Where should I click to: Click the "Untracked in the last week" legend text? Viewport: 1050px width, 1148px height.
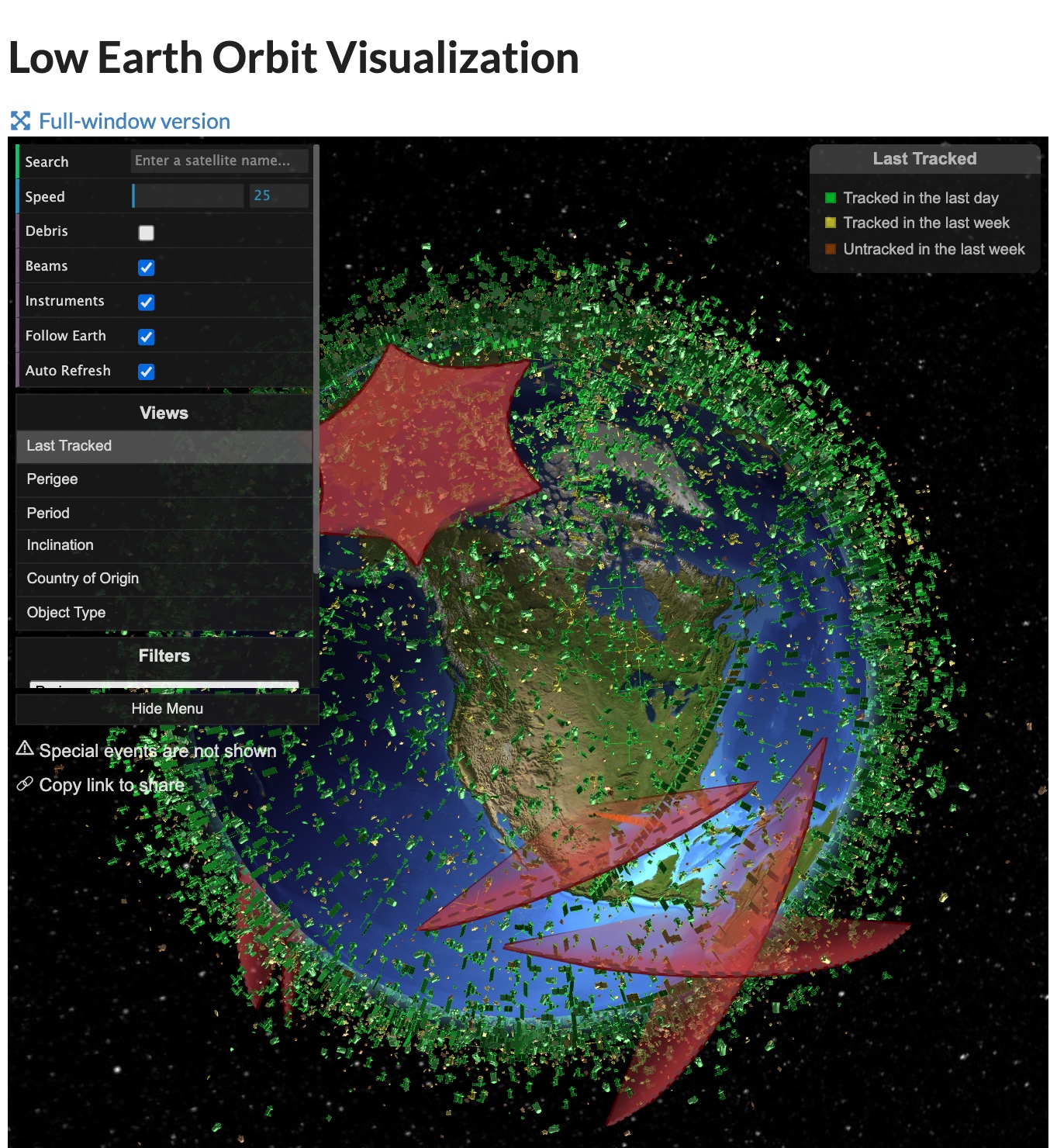[x=934, y=249]
